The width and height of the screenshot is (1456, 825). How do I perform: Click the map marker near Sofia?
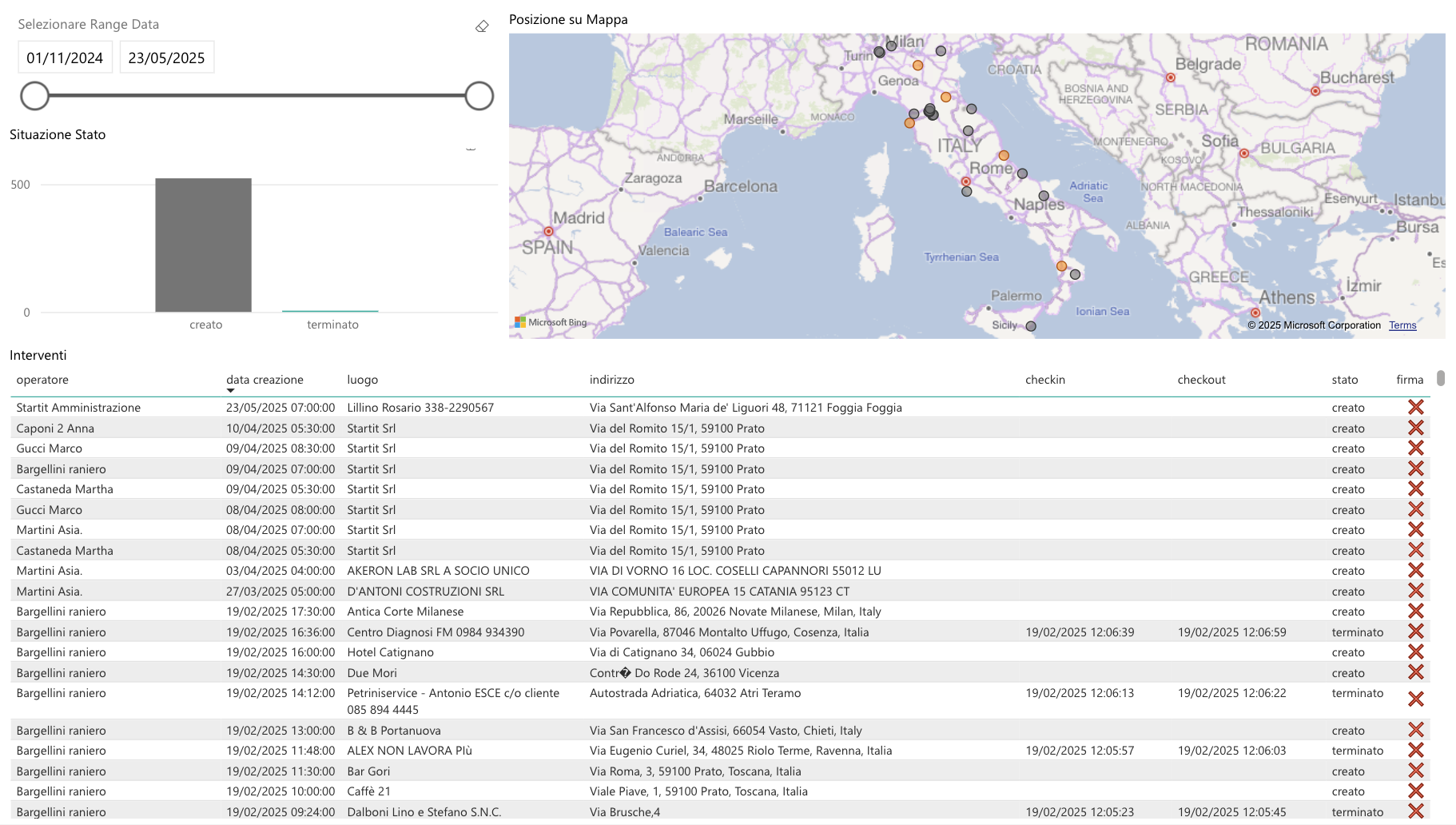point(1244,153)
